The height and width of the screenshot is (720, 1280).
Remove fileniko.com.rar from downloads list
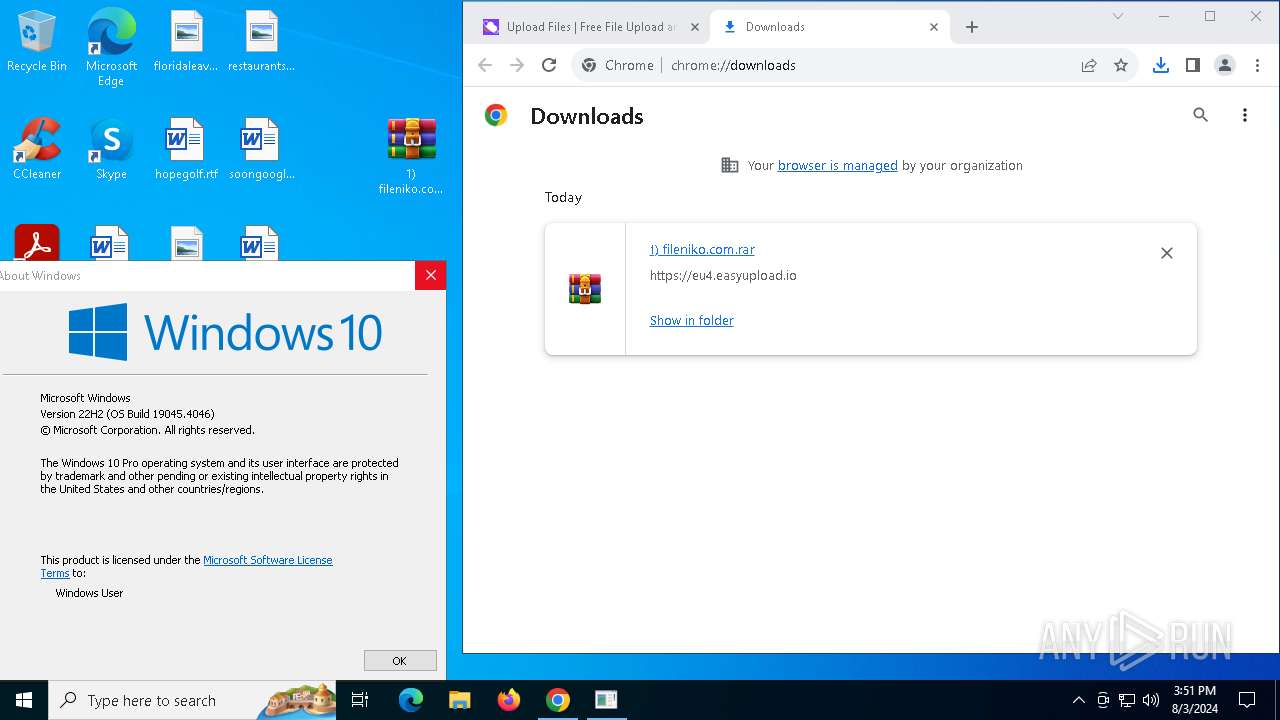click(x=1167, y=253)
